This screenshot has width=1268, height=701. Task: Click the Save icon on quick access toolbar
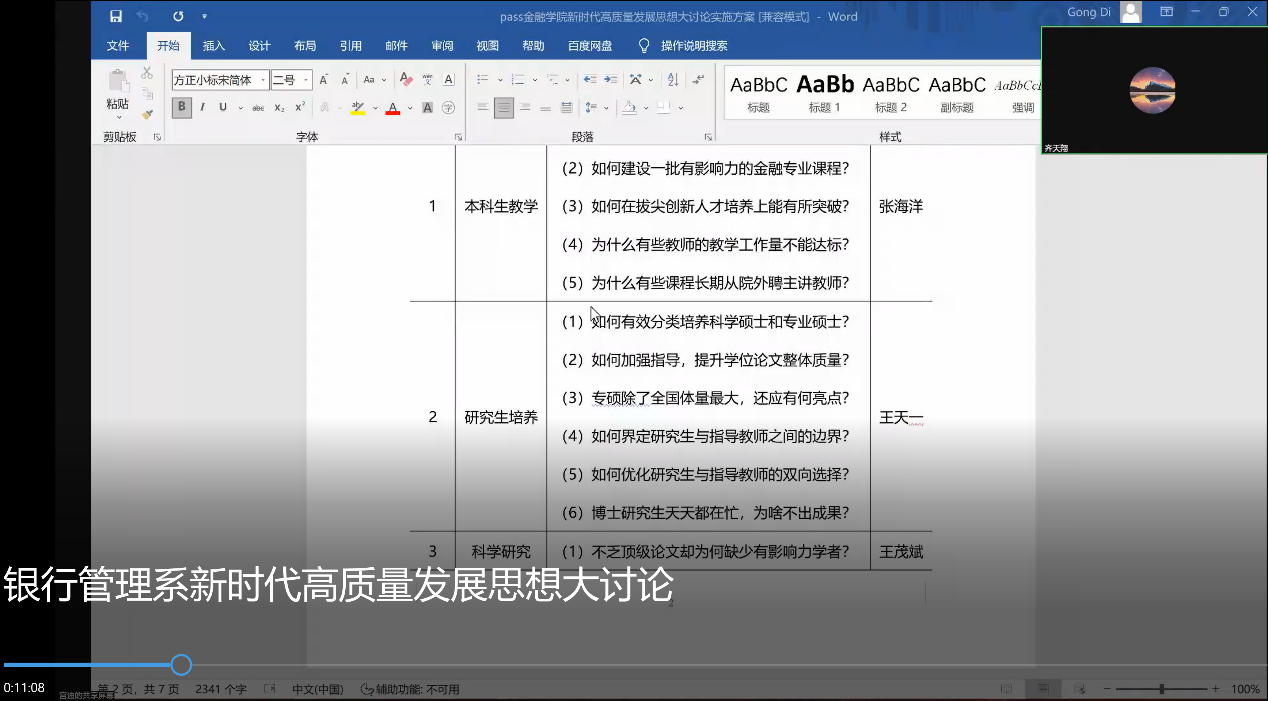pos(114,16)
